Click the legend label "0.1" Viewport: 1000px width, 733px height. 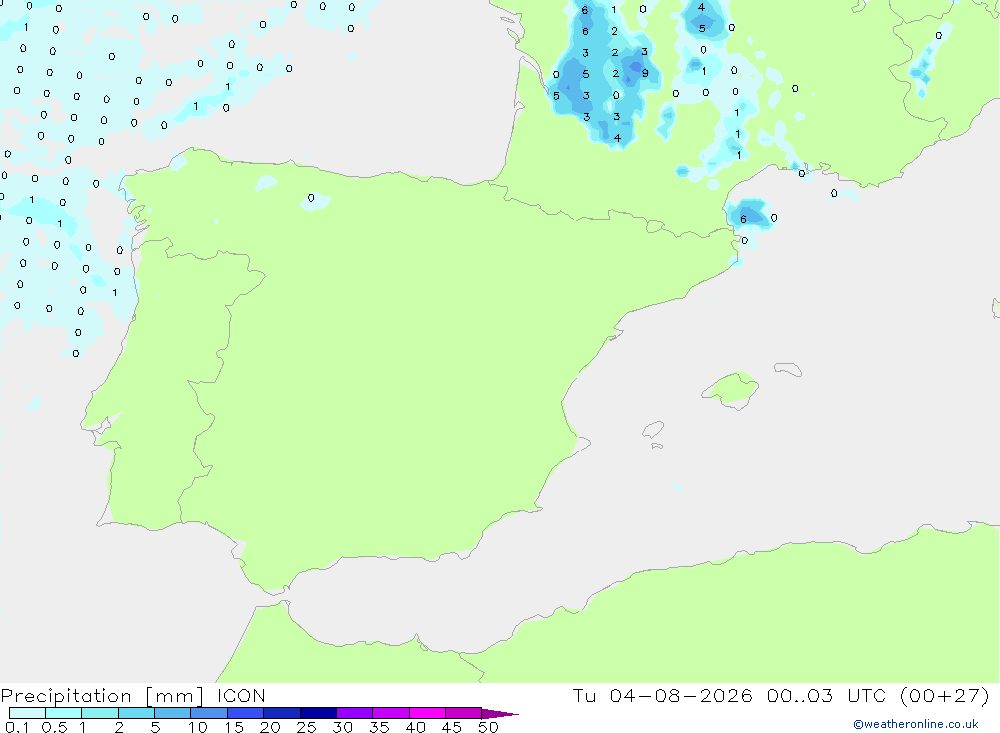point(17,727)
